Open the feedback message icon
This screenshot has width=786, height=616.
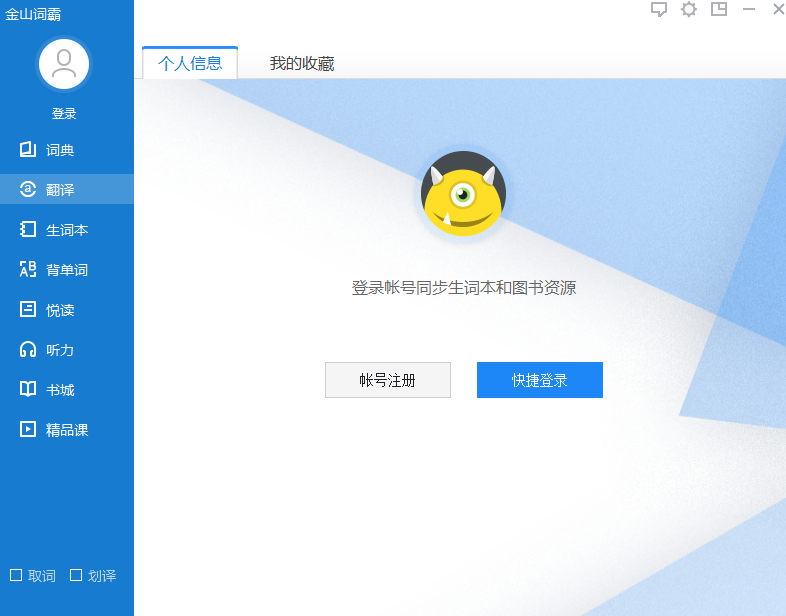click(659, 9)
